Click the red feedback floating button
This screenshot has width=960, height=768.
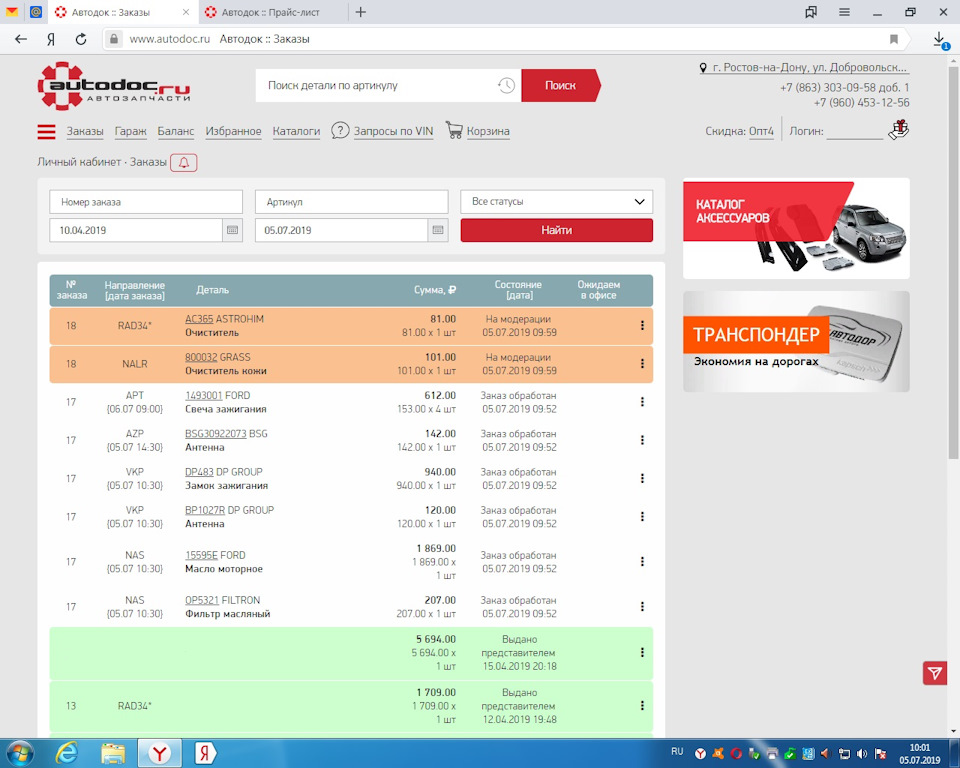[x=935, y=673]
